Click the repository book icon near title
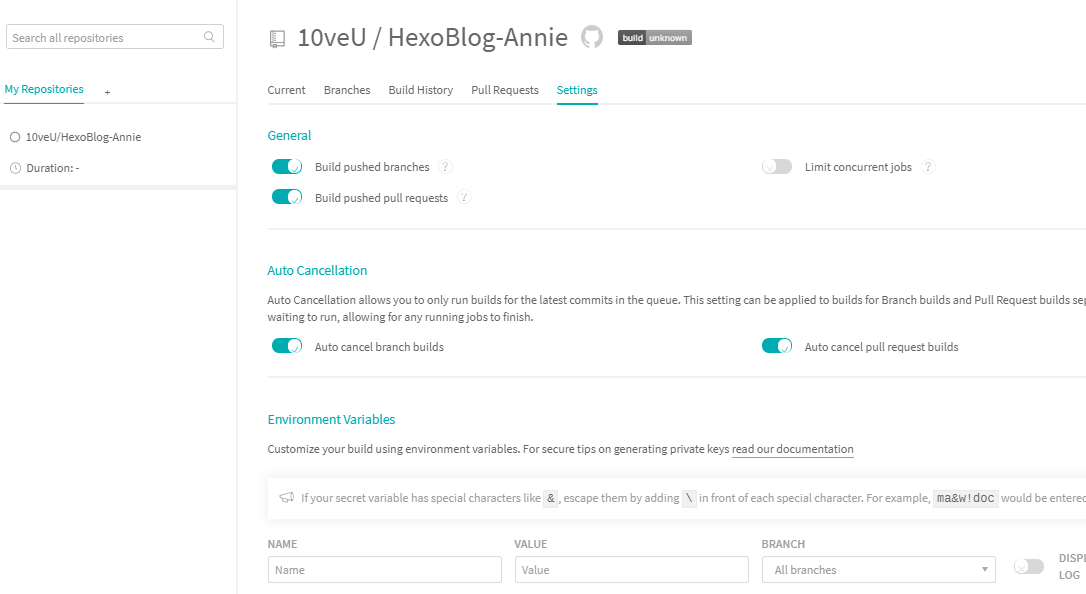1086x594 pixels. [x=277, y=39]
